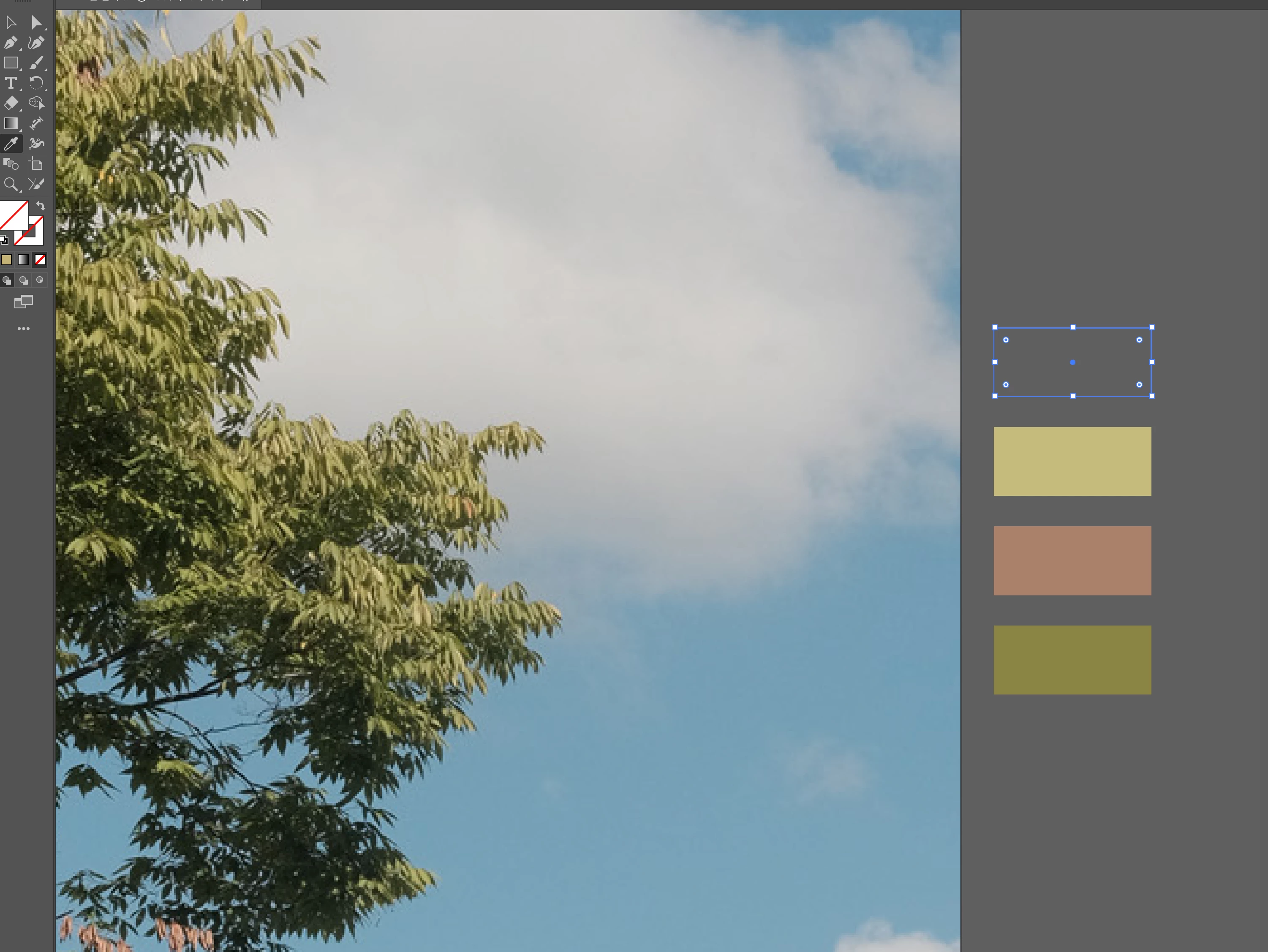Select the Gradient tool
This screenshot has height=952, width=1268.
pyautogui.click(x=11, y=124)
